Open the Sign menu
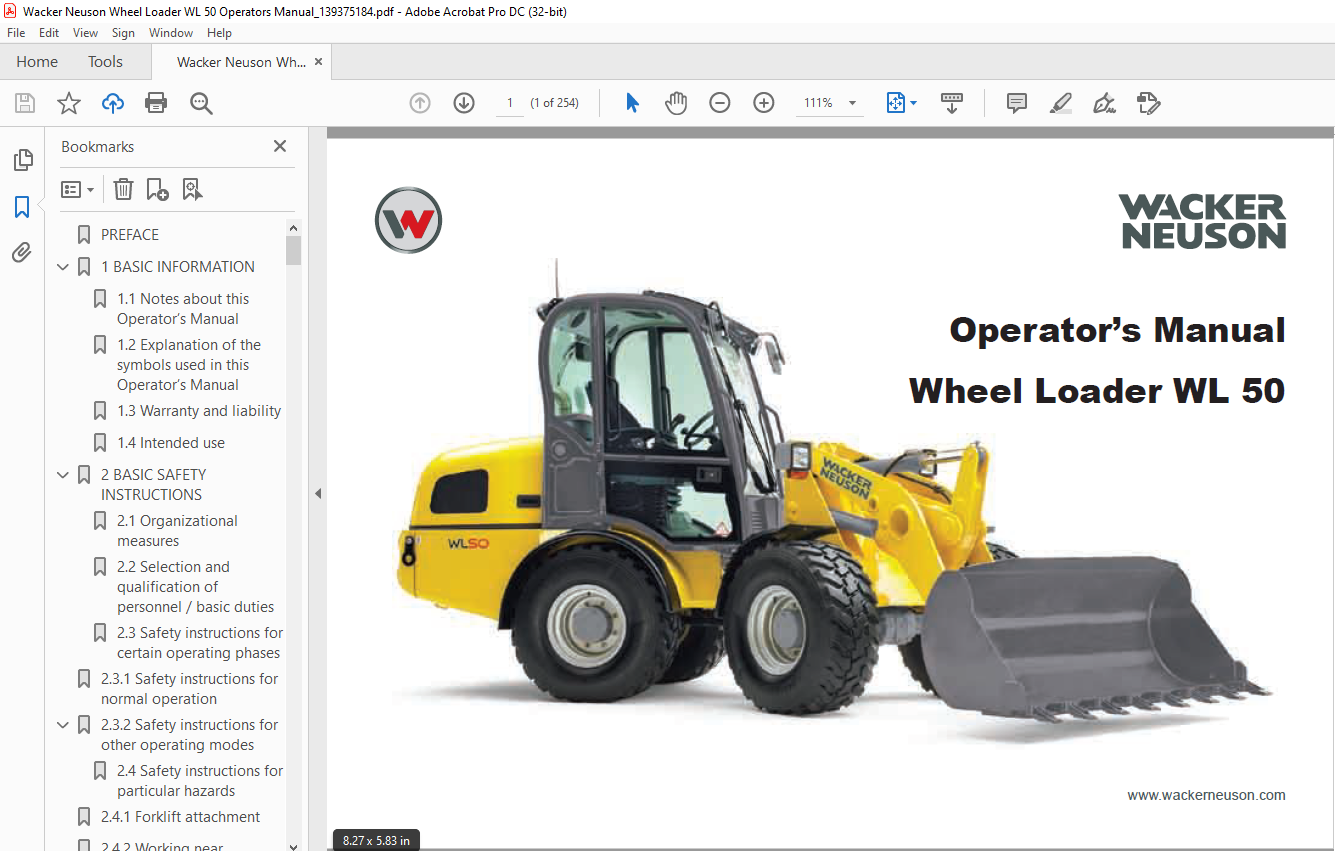1335x851 pixels. [123, 33]
